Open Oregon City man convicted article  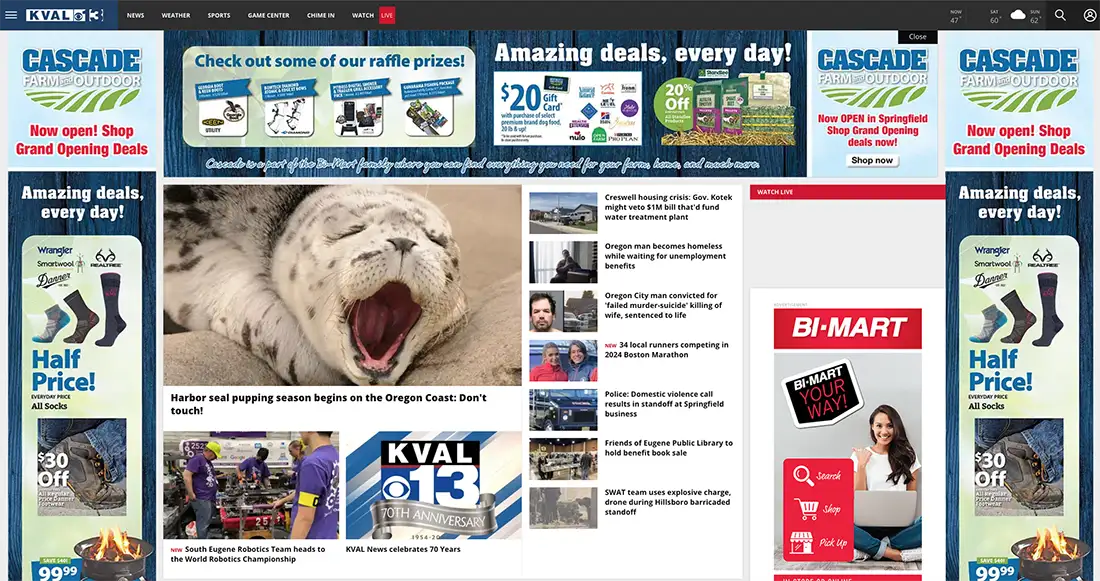pyautogui.click(x=663, y=305)
